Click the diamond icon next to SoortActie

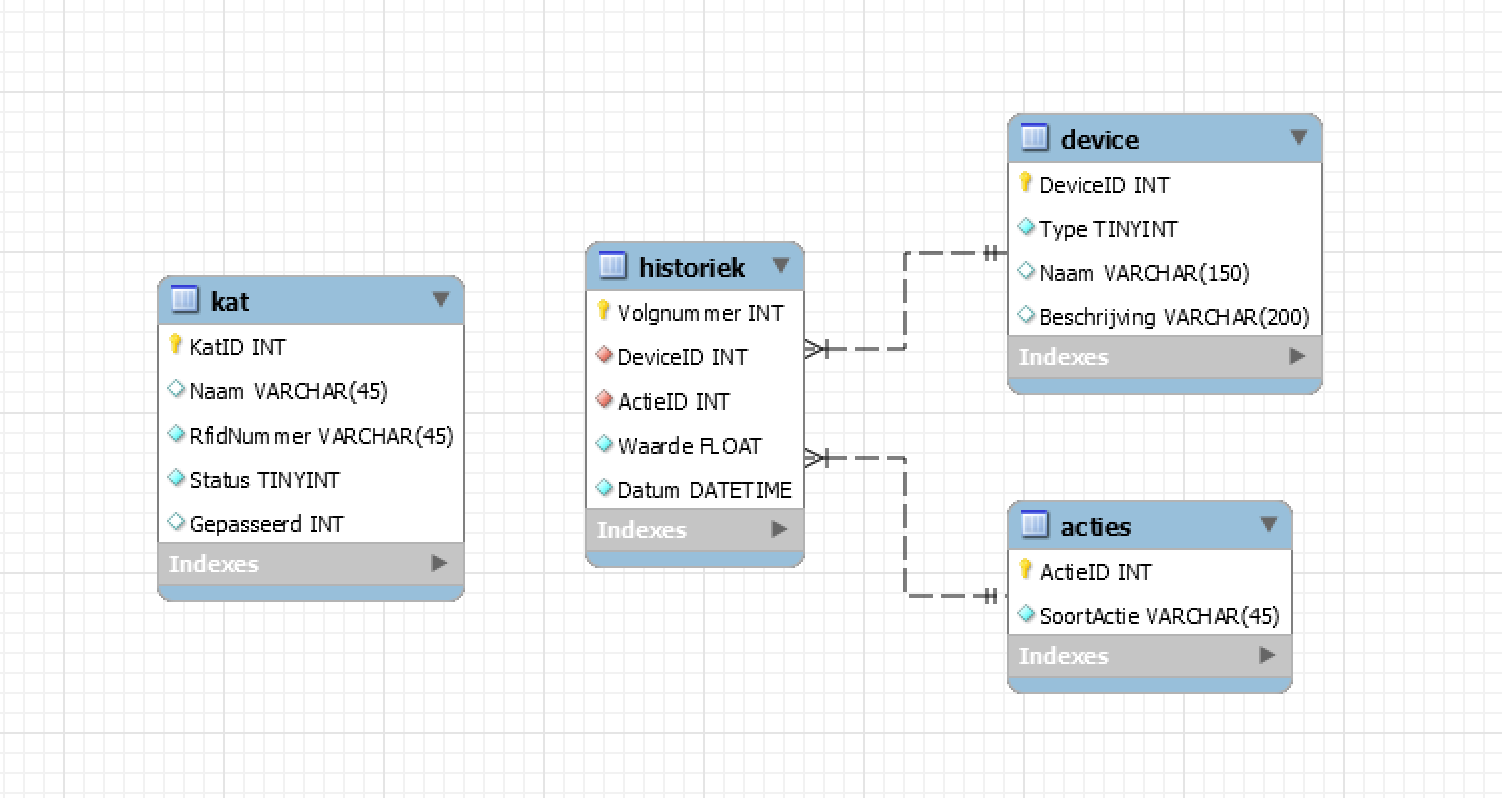click(x=1026, y=615)
